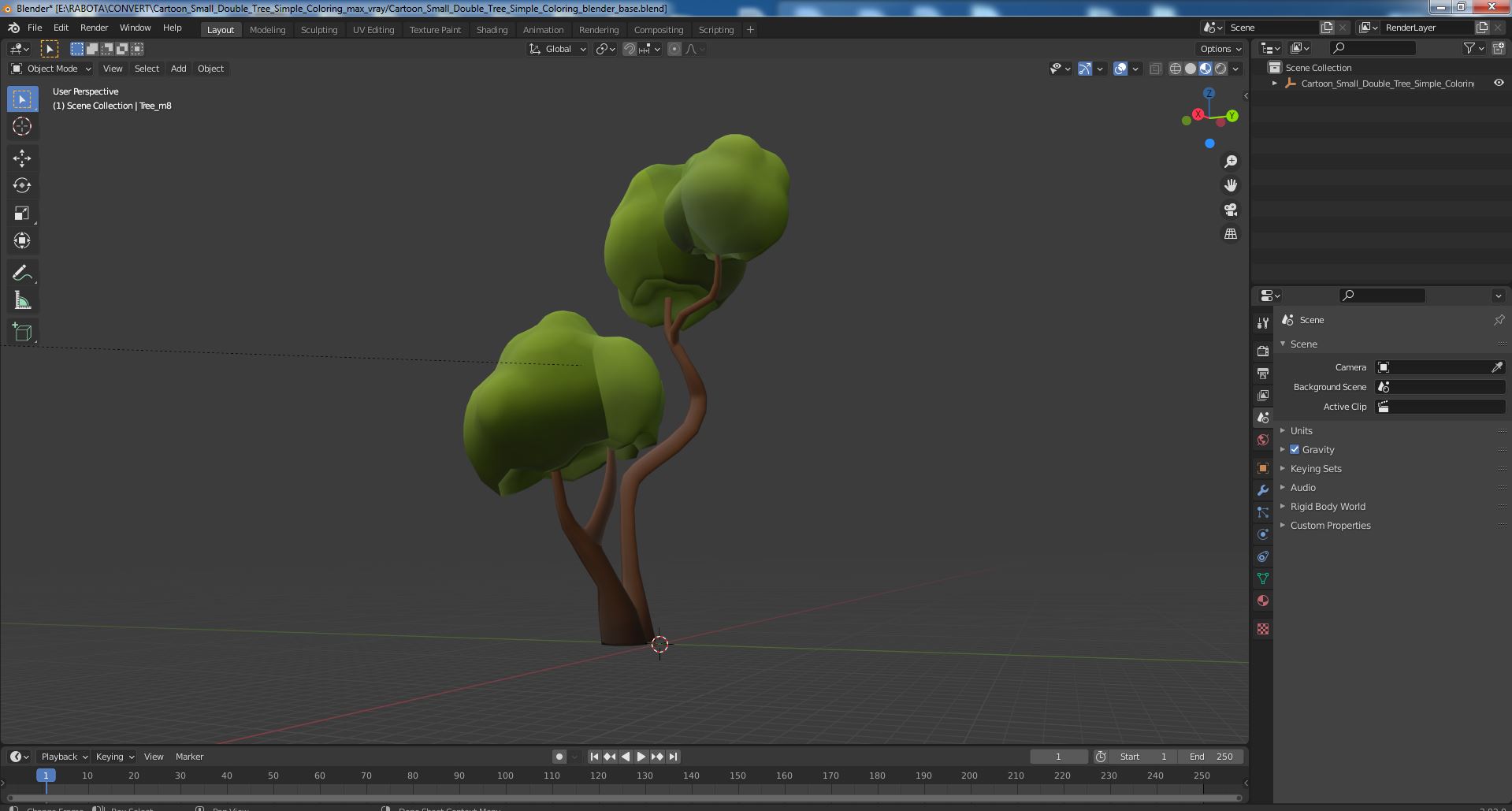Toggle proportional editing button

674,49
